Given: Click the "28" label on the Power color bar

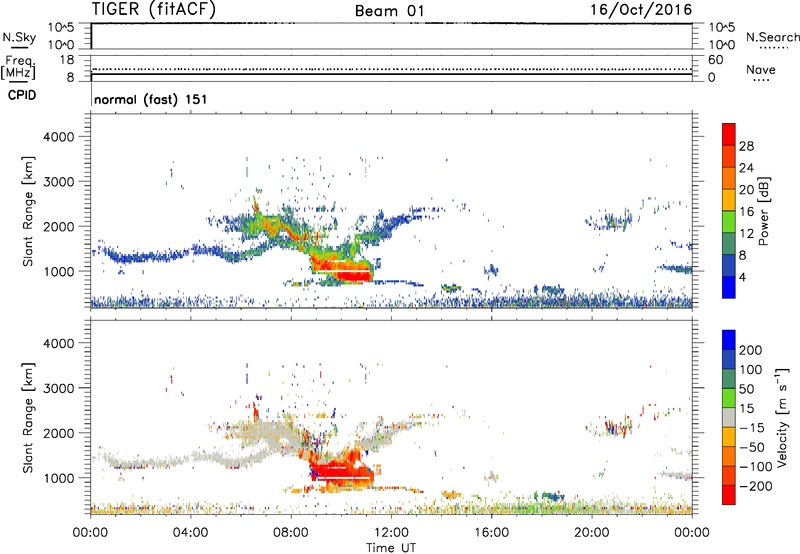Looking at the screenshot, I should pos(746,146).
